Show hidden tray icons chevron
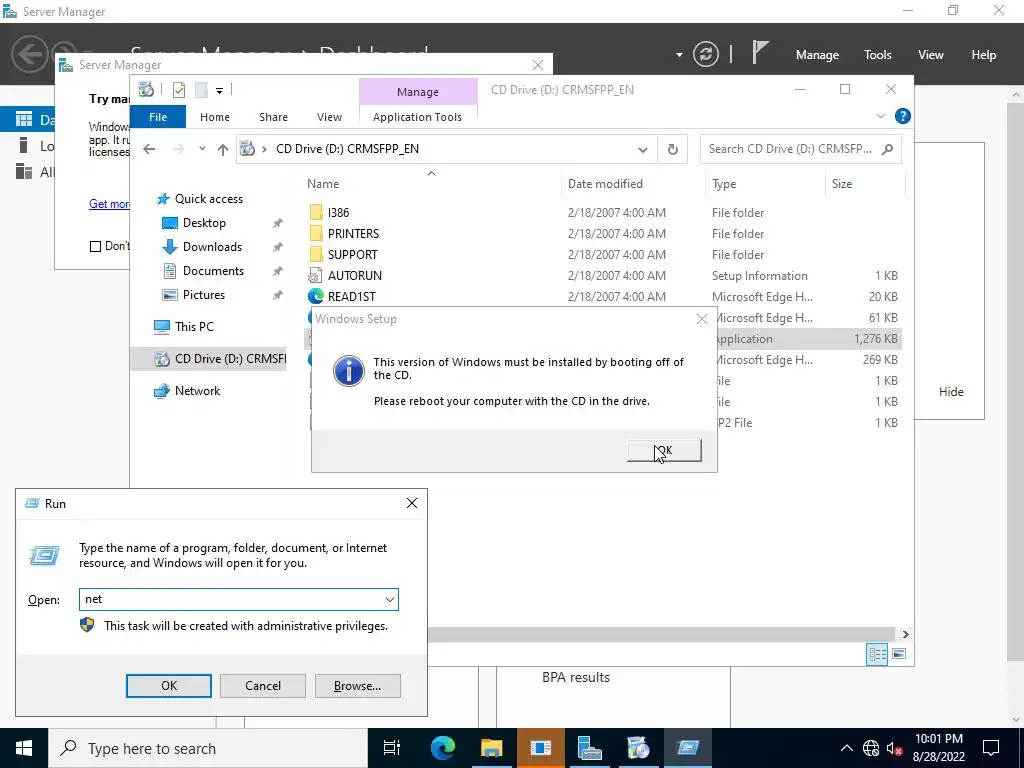Viewport: 1024px width, 768px height. point(846,748)
